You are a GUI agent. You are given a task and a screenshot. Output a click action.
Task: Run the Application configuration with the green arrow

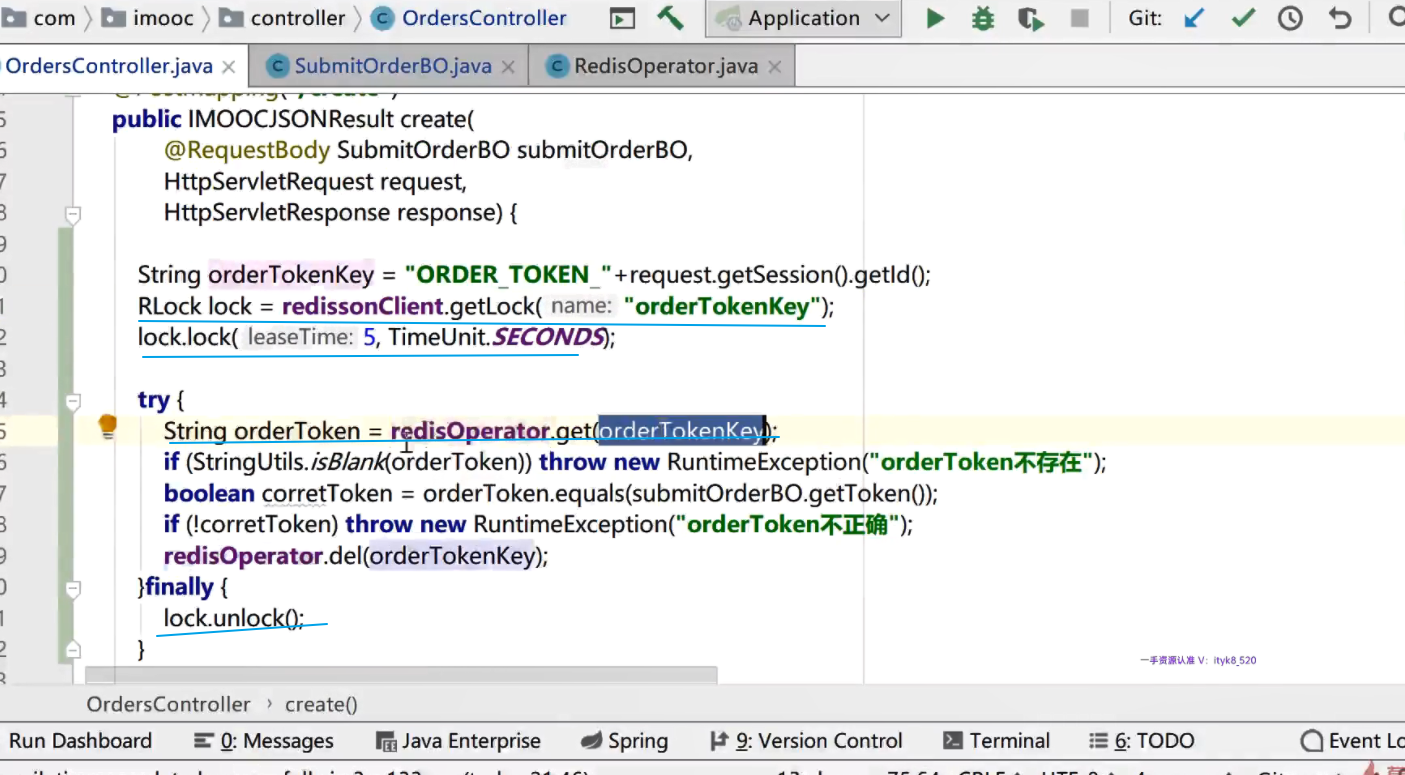[935, 18]
